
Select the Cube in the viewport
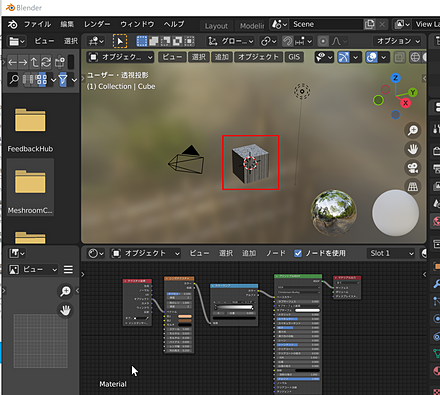click(x=250, y=163)
